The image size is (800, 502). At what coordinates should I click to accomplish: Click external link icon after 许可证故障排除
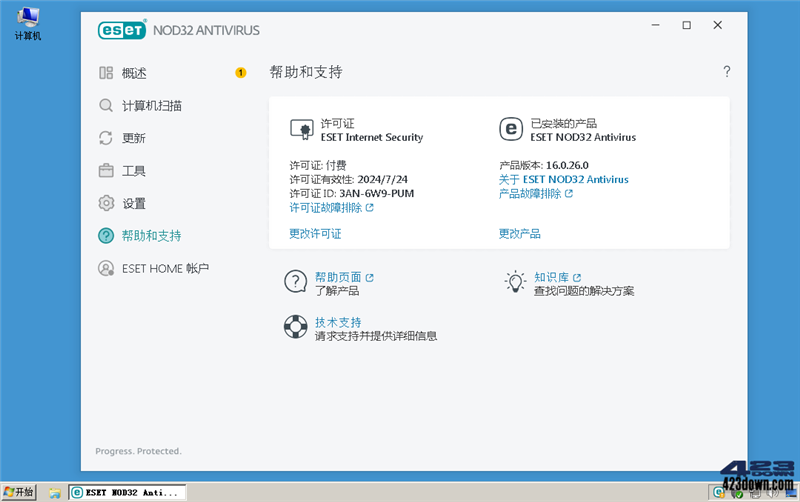370,208
